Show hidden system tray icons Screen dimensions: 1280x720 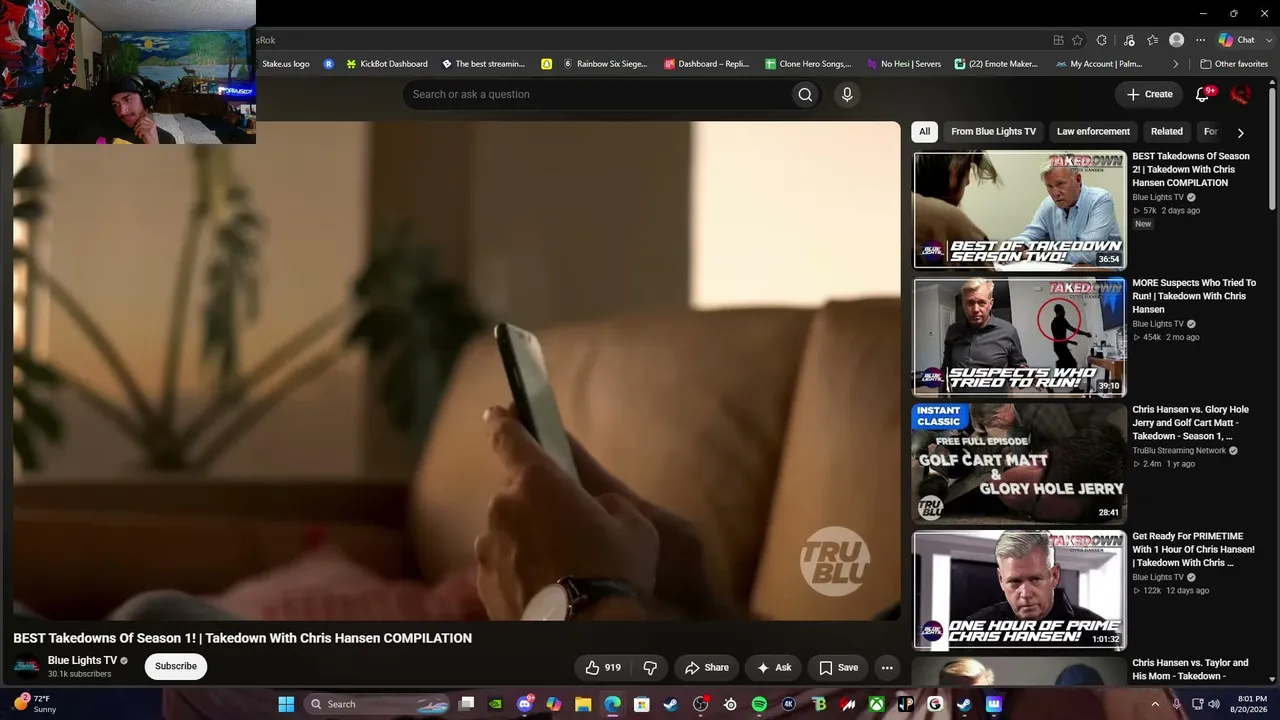(1156, 704)
